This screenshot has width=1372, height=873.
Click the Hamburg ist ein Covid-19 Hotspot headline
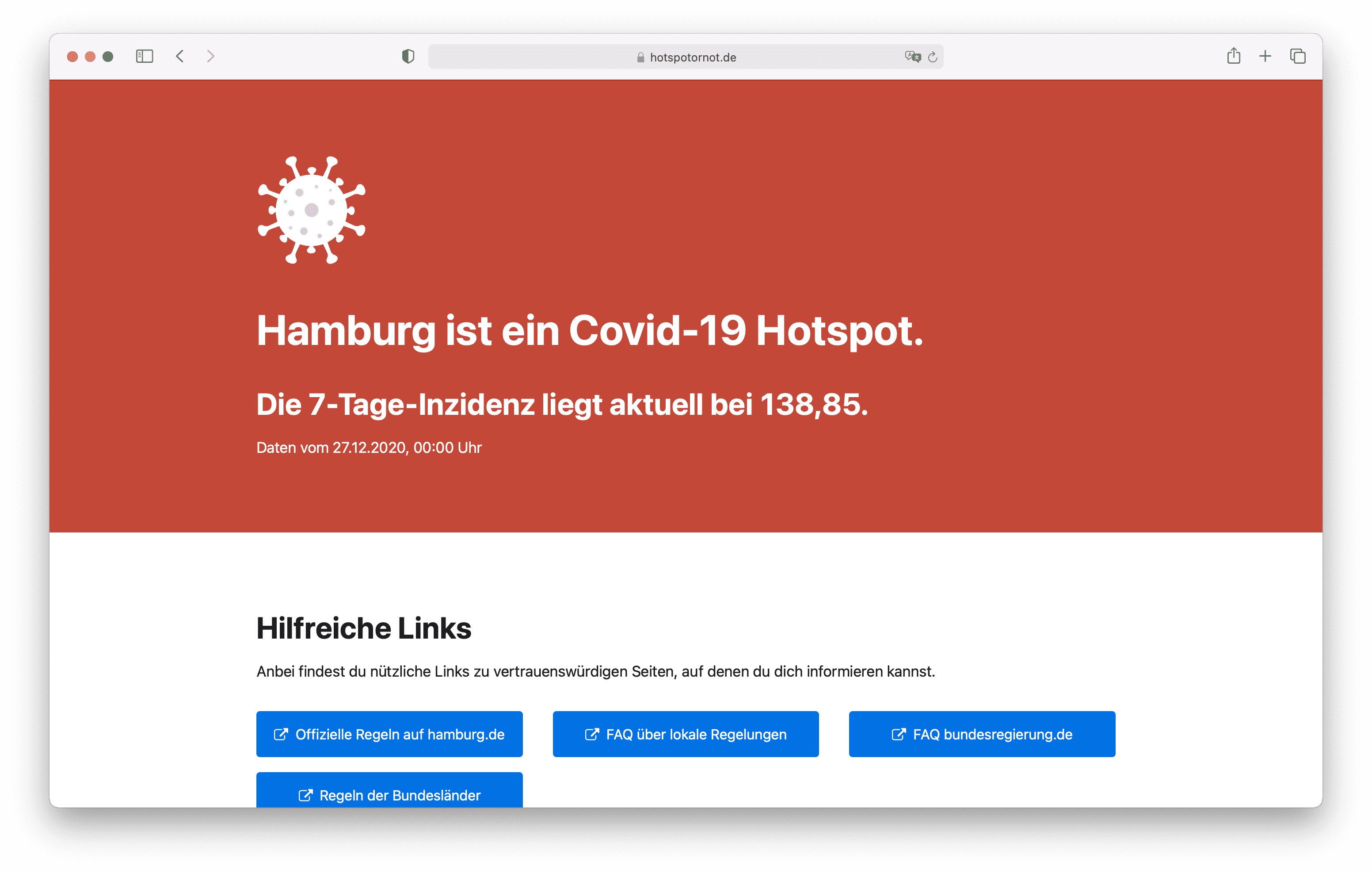point(589,331)
